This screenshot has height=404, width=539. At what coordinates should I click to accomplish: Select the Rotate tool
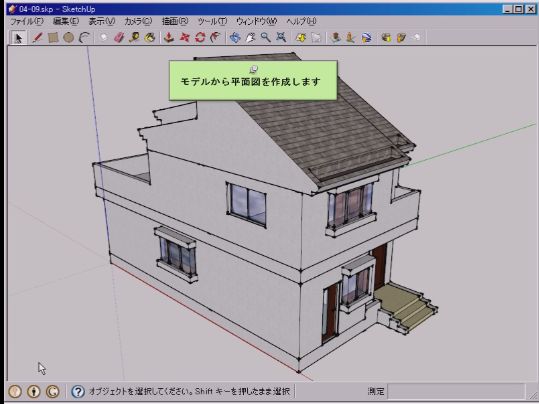(x=200, y=37)
